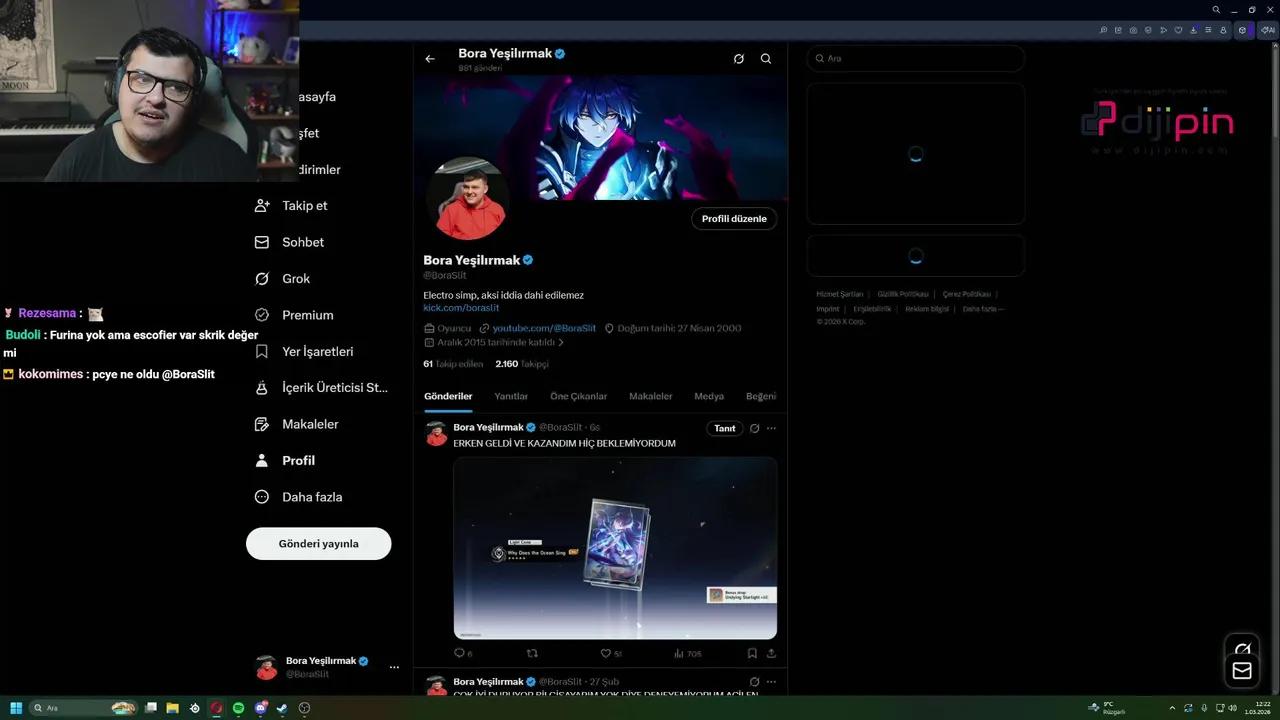1280x720 pixels.
Task: Click repost icon on first post
Action: coord(532,653)
